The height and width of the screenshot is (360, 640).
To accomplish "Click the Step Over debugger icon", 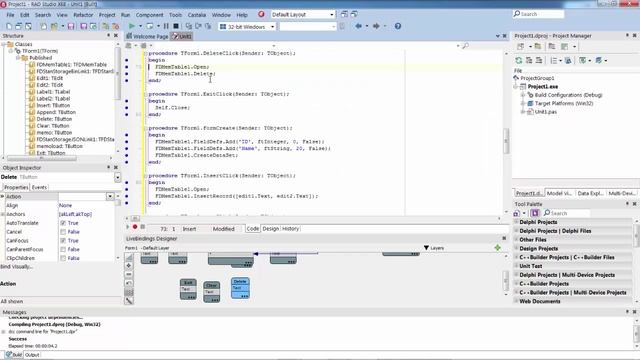I will pos(198,26).
